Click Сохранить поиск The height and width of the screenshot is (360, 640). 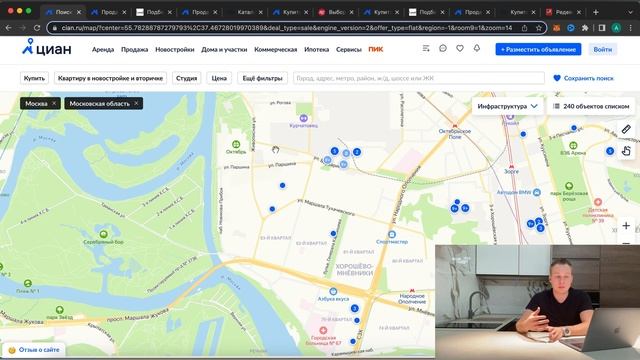pyautogui.click(x=583, y=78)
